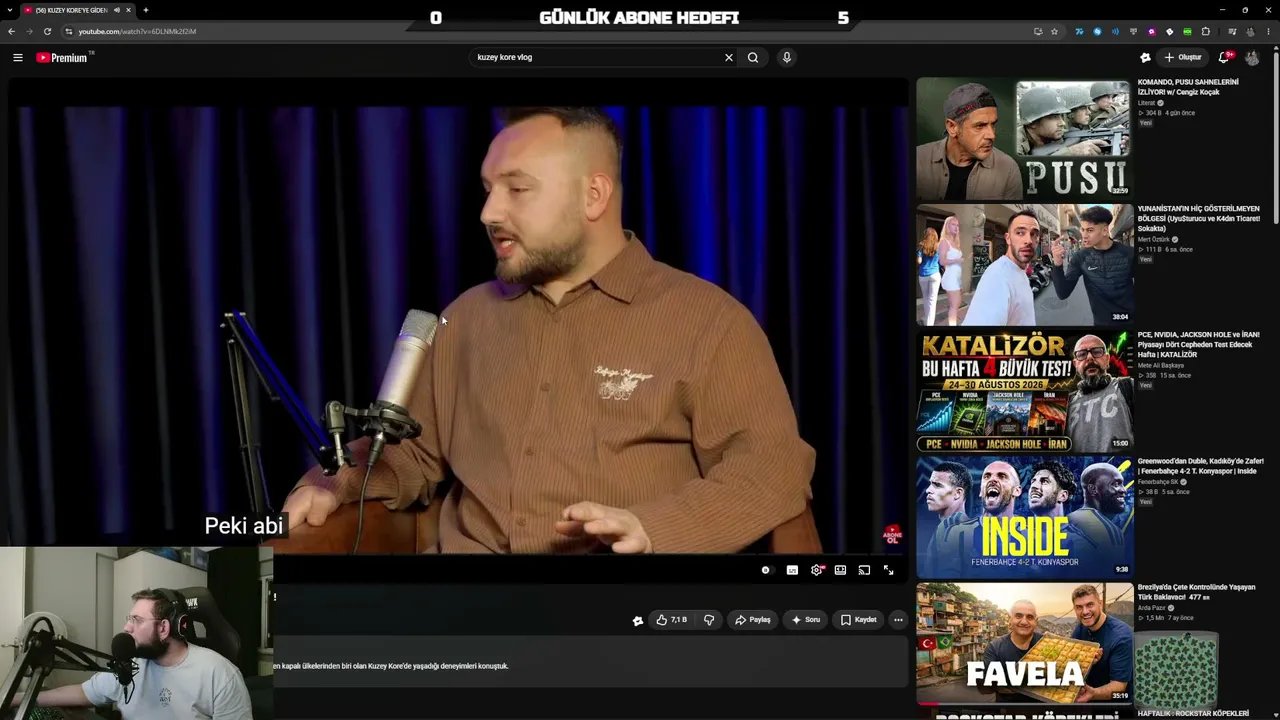The image size is (1280, 720).
Task: Close the KUZEY KORE'YE GİDEN tab
Action: pyautogui.click(x=128, y=10)
